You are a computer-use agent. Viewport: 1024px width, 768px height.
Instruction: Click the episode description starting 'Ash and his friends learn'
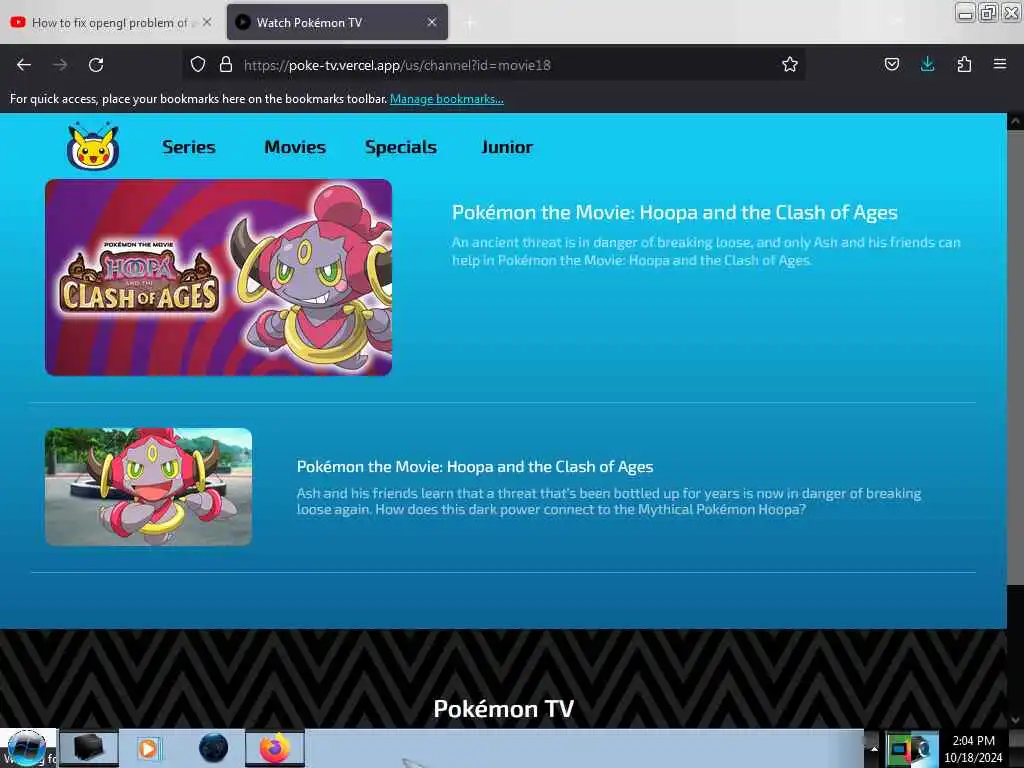[x=609, y=501]
